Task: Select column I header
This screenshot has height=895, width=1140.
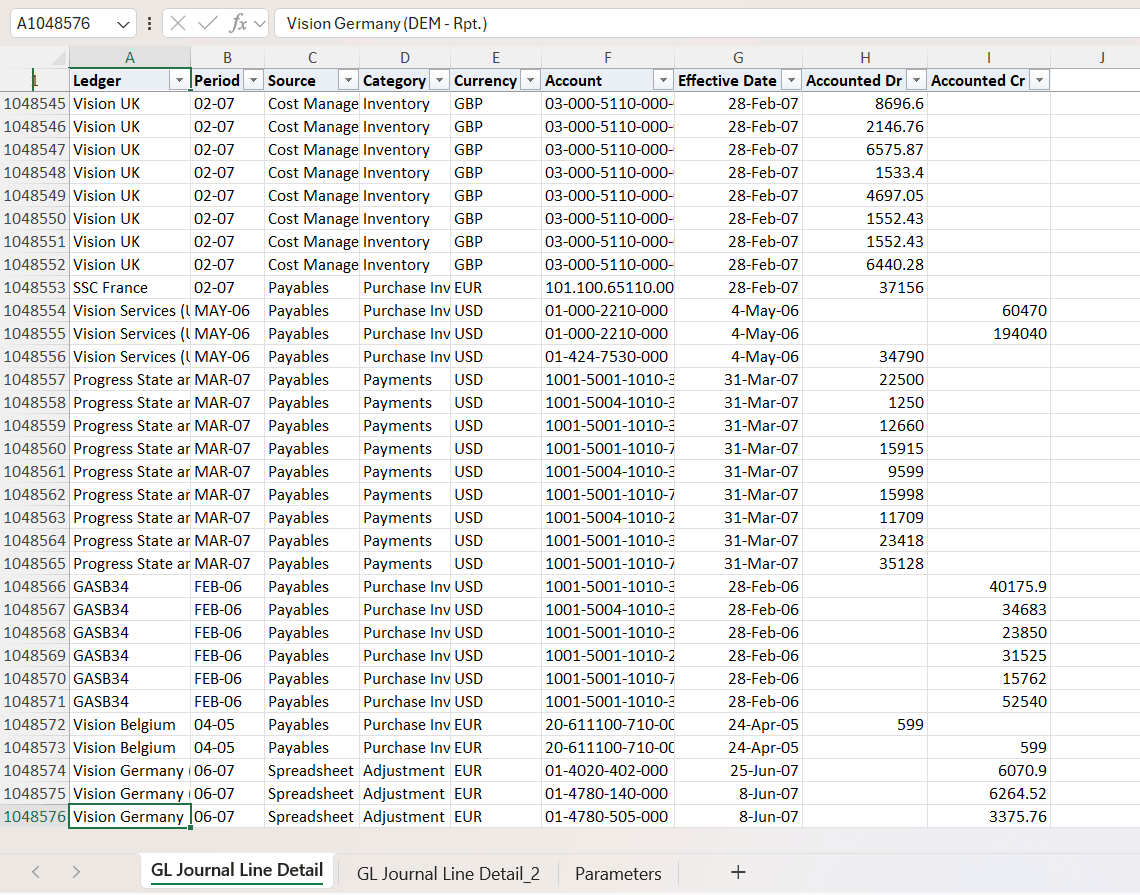Action: [989, 57]
